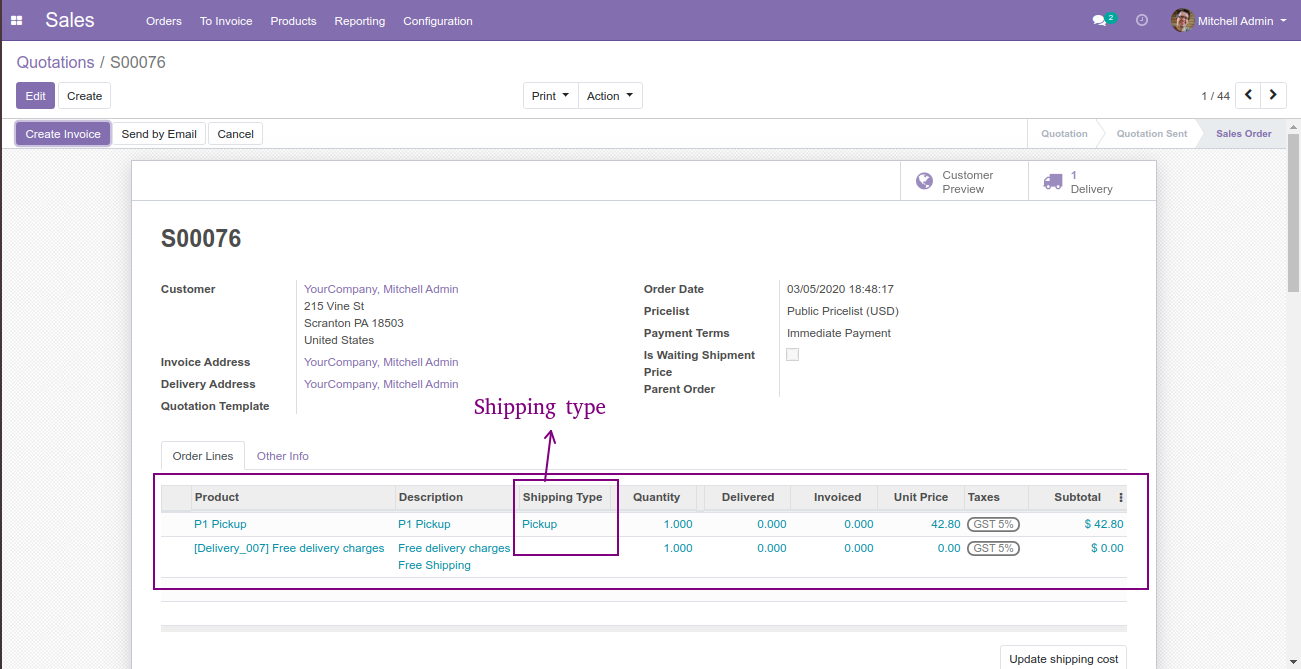Switch to the Other Info tab
Image resolution: width=1301 pixels, height=669 pixels.
pyautogui.click(x=283, y=456)
